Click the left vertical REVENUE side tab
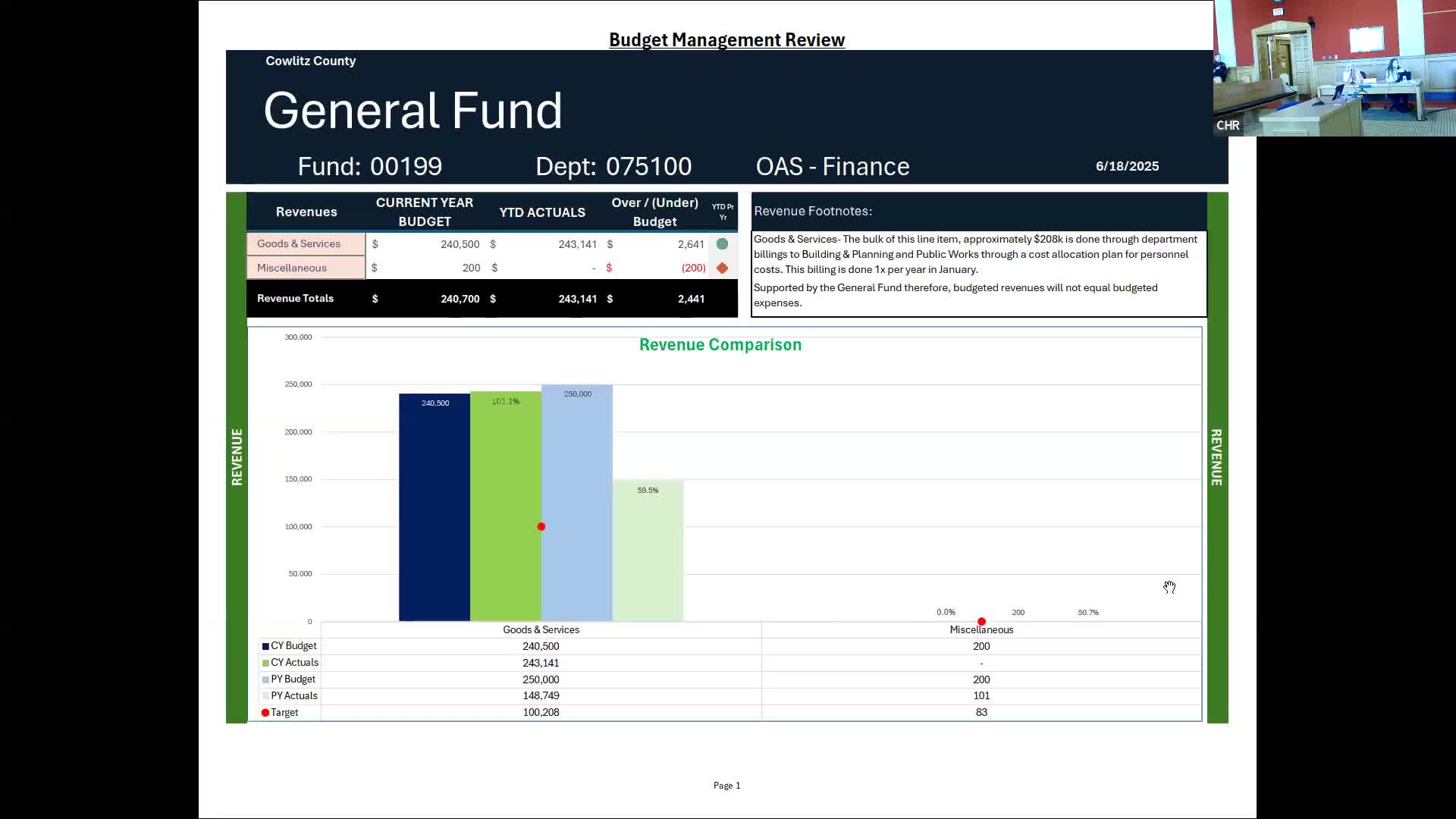This screenshot has width=1456, height=819. coord(237,457)
